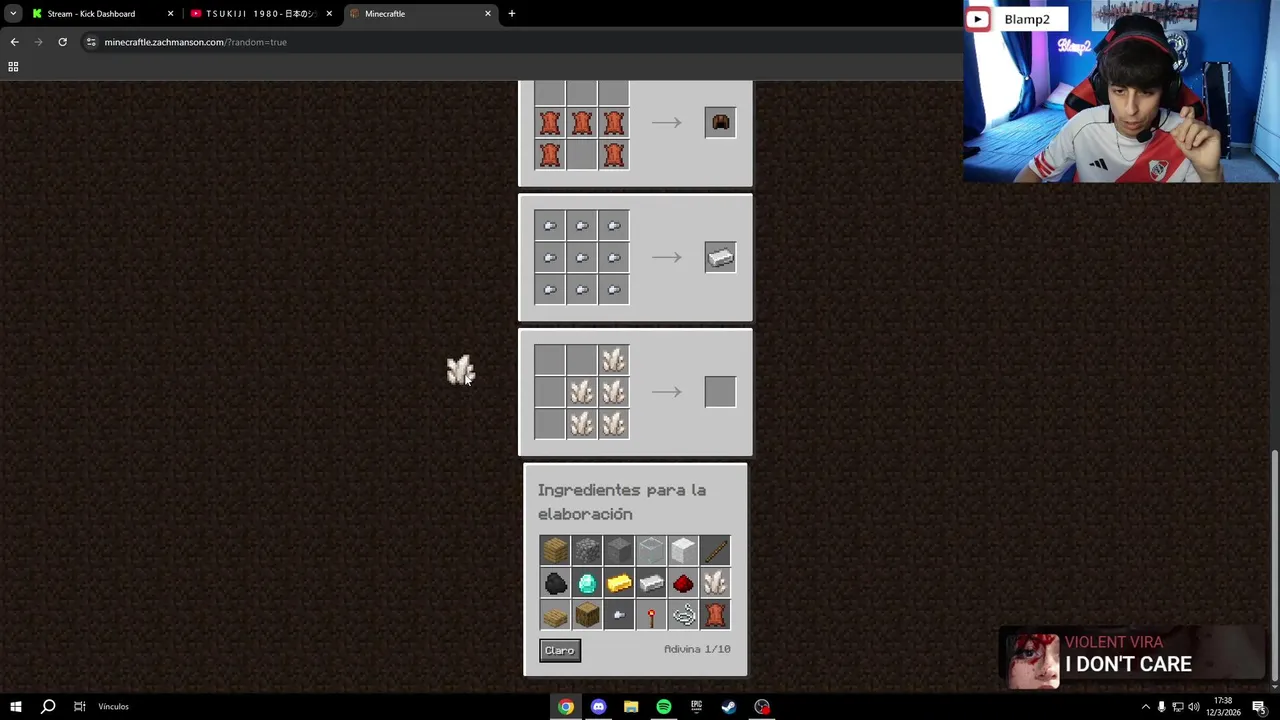Open a new browser tab
1280x720 pixels.
[x=512, y=14]
